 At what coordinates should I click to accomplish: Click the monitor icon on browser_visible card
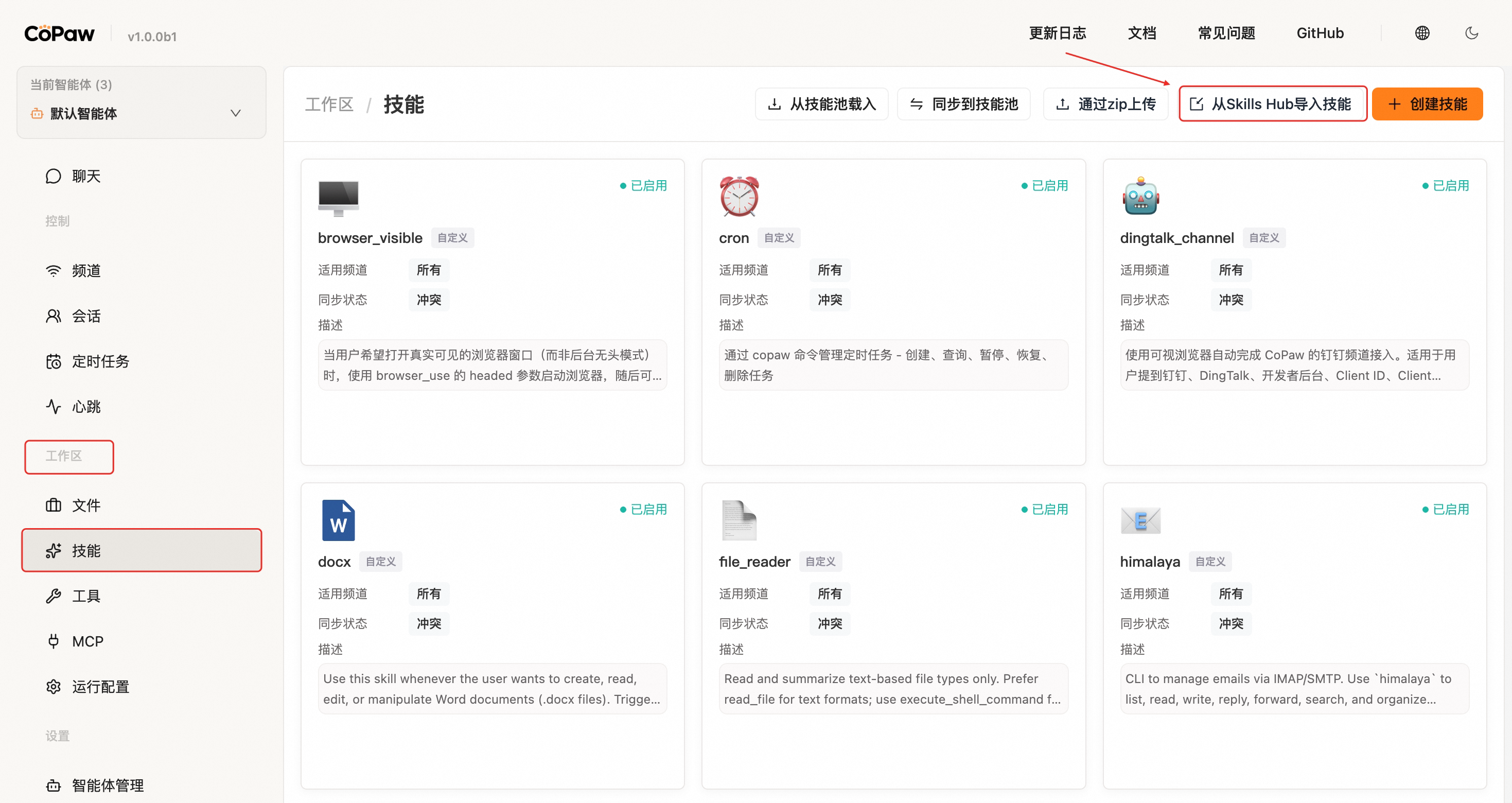point(338,198)
